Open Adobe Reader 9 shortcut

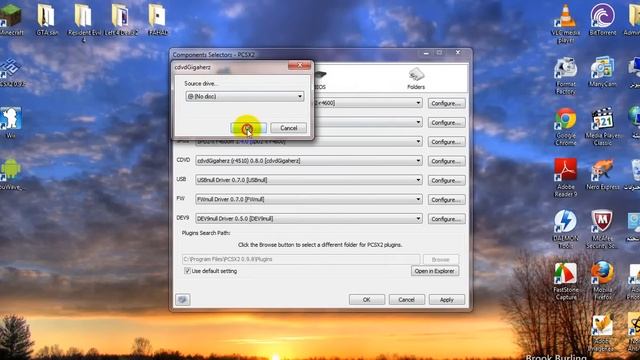pos(565,178)
